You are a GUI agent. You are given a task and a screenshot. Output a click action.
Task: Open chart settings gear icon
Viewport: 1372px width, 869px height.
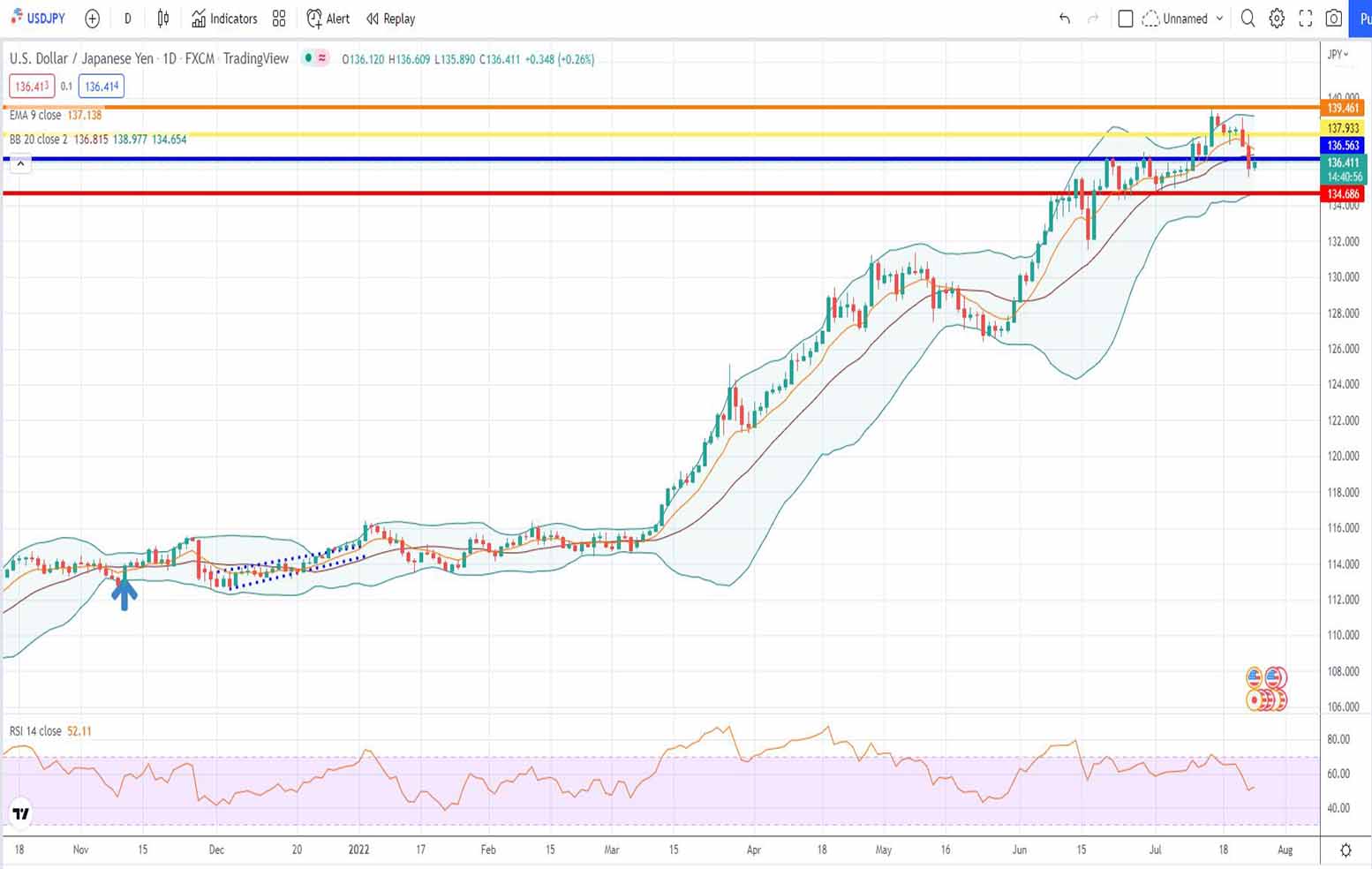pyautogui.click(x=1277, y=19)
